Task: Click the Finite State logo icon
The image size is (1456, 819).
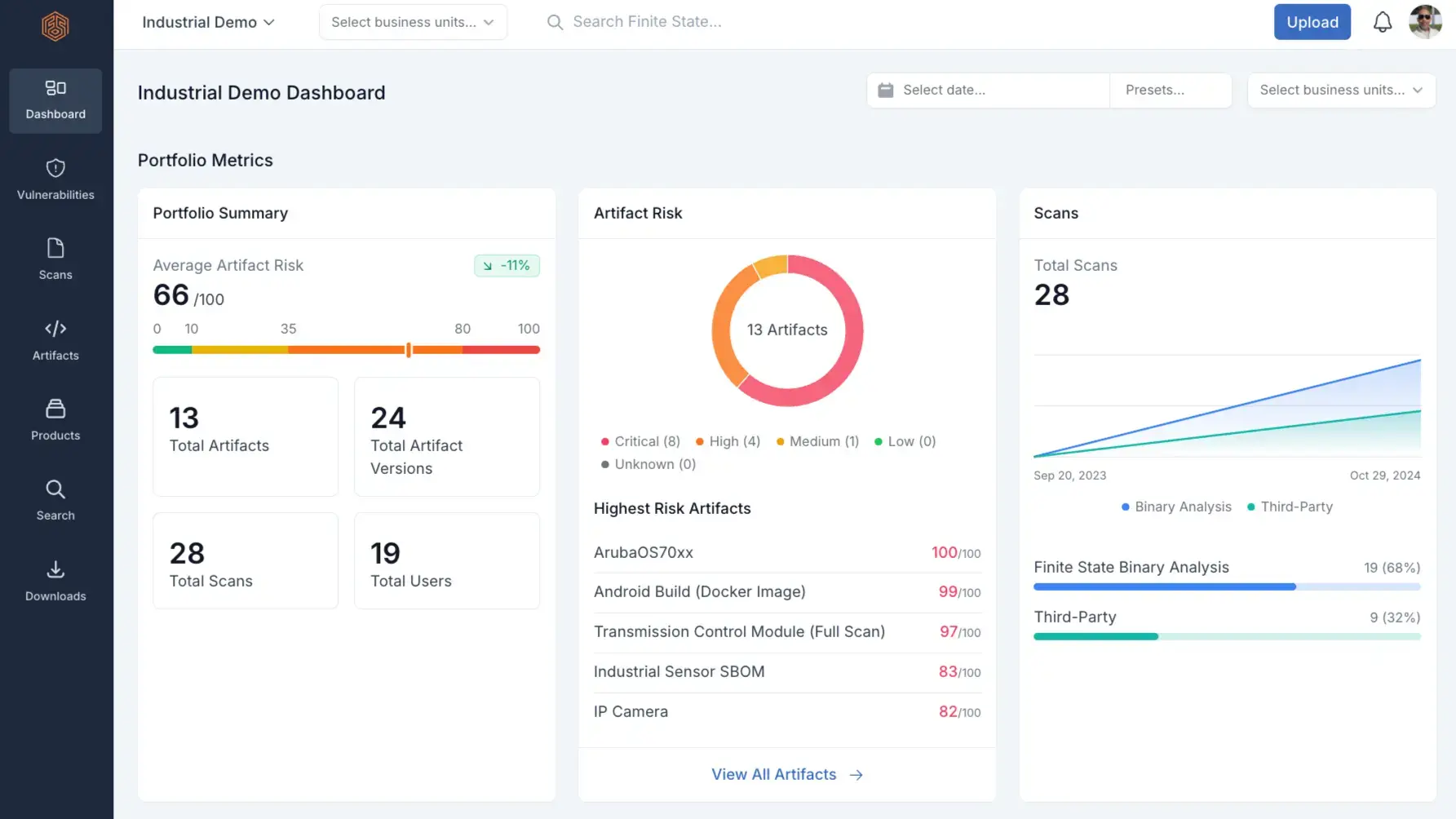Action: 55,27
